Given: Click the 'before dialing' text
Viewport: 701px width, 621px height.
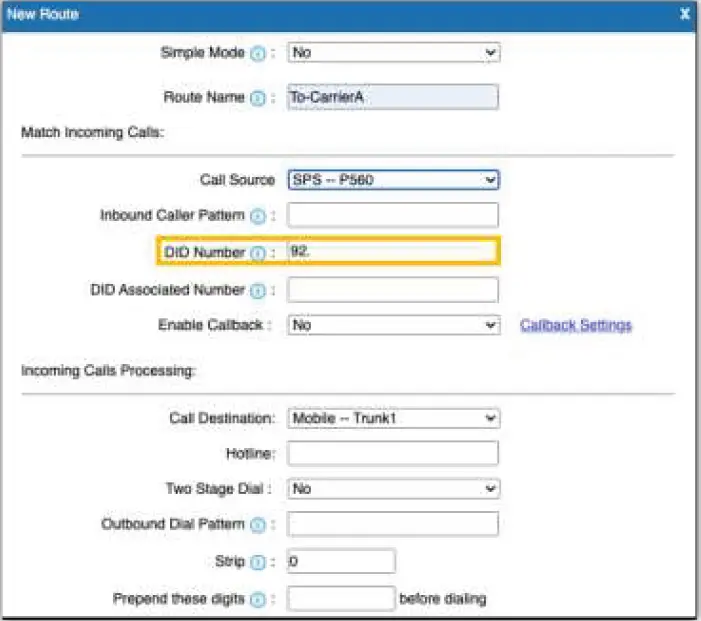Looking at the screenshot, I should [443, 599].
